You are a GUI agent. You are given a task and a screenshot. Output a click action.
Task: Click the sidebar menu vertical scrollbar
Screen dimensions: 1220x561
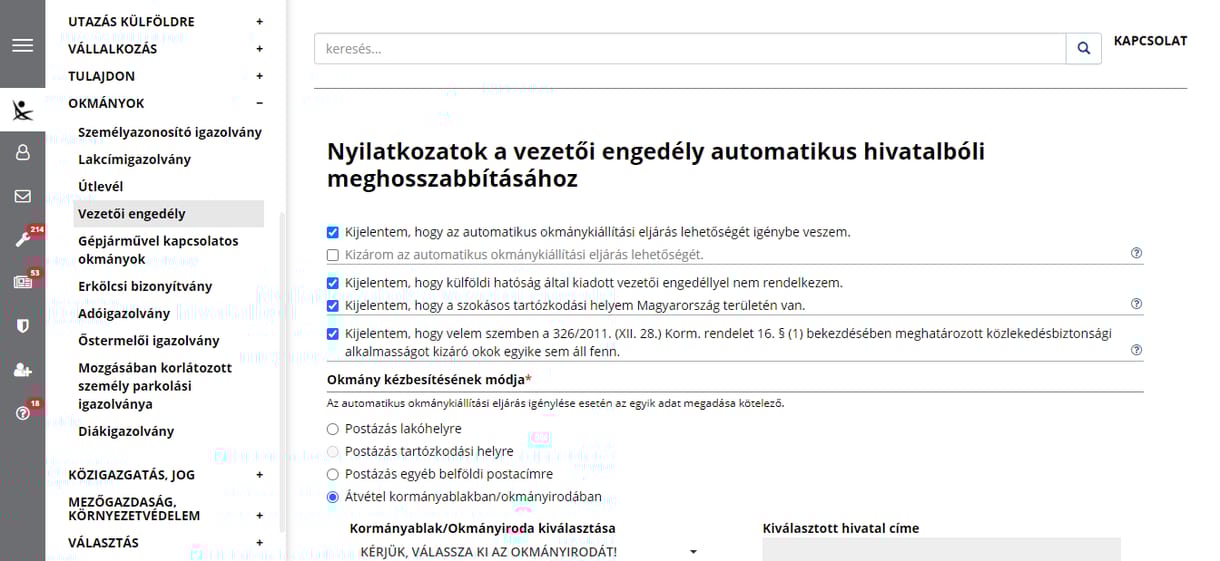(x=282, y=370)
